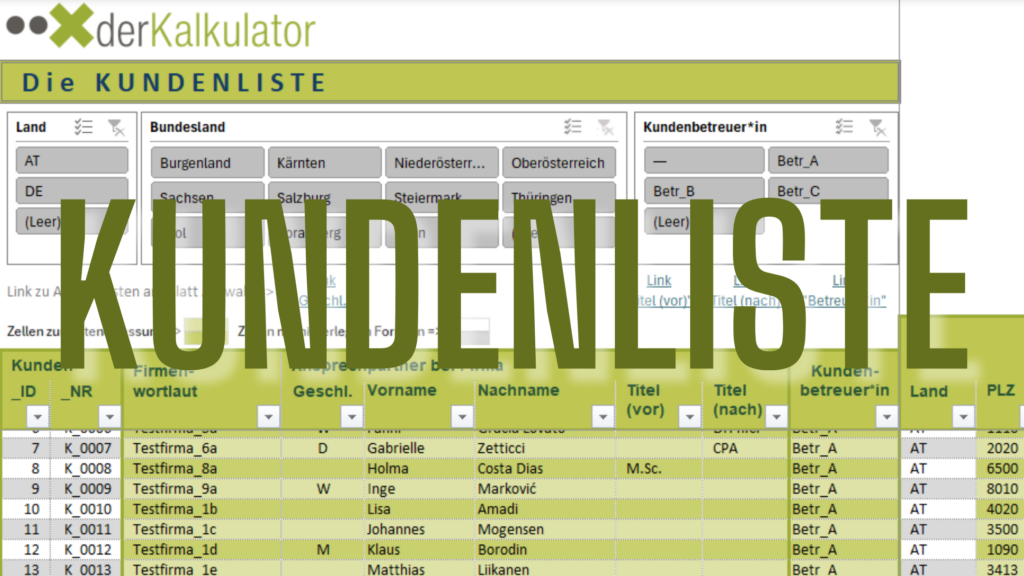This screenshot has height=576, width=1024.
Task: Select (Leer) in the Kundenbetreuer*in slicer
Action: click(x=704, y=221)
